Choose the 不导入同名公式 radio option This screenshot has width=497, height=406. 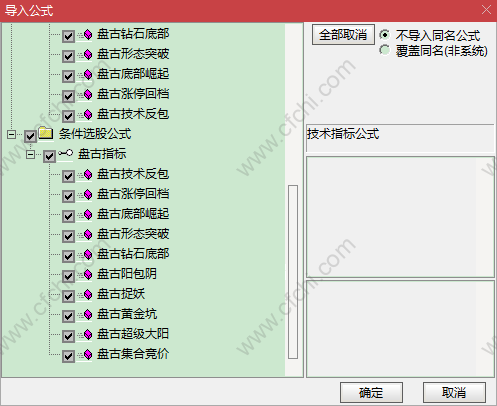point(384,35)
